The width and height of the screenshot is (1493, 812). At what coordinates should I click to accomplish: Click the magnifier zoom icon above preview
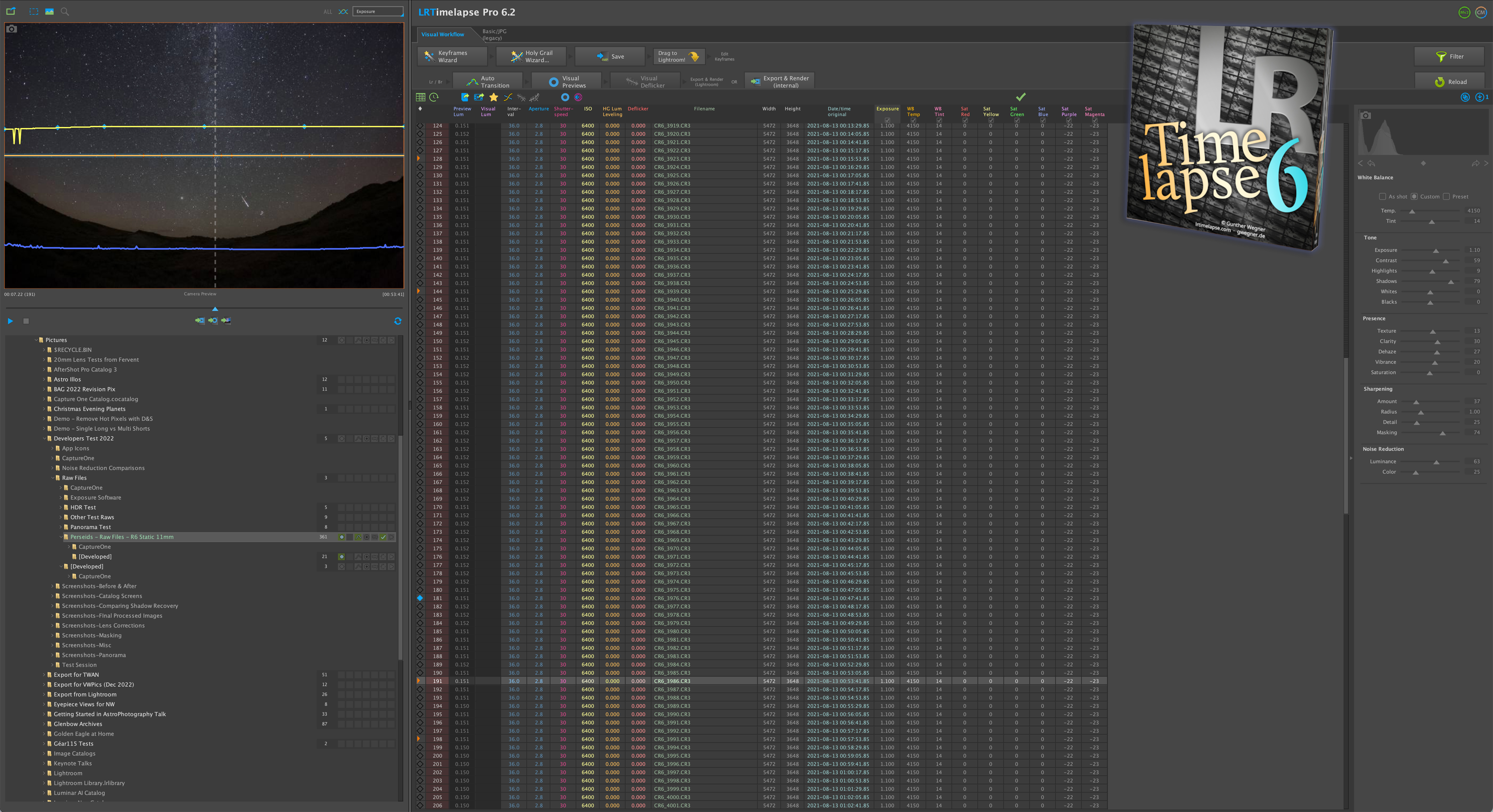click(x=65, y=12)
